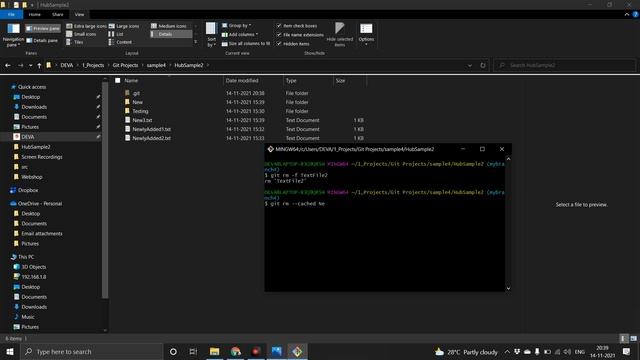Viewport: 640px width, 360px height.
Task: Tick the select-all checkbox in header
Action: click(118, 80)
